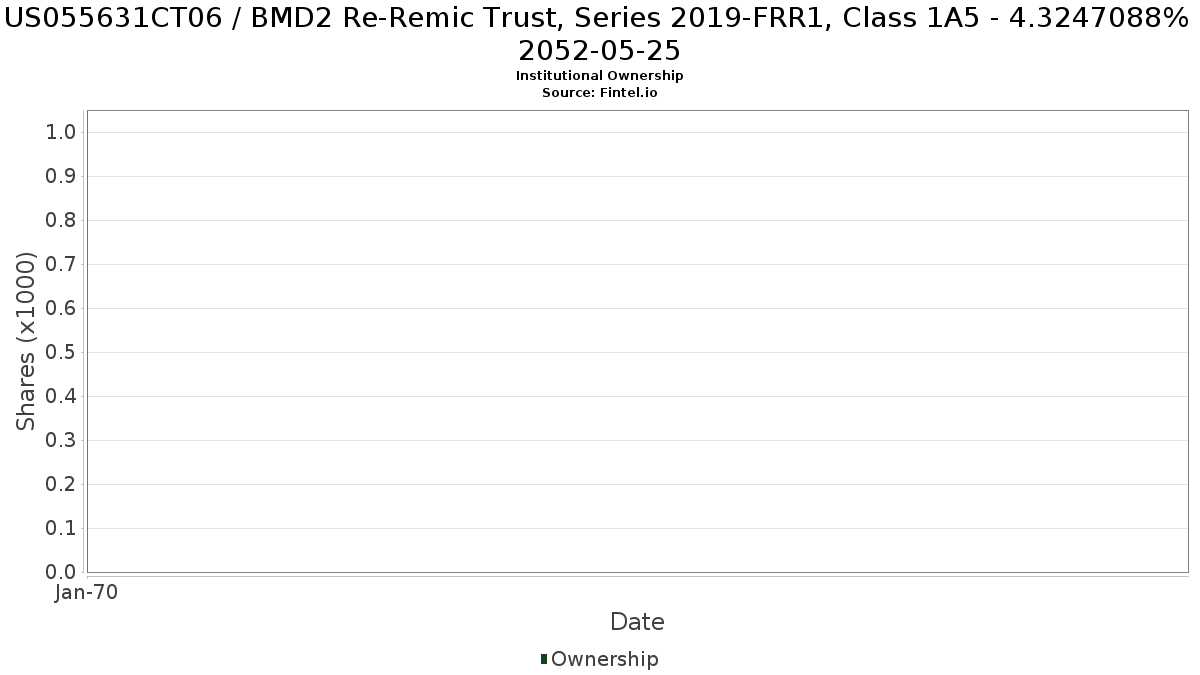Toggle the Ownership legend label

pos(605,659)
